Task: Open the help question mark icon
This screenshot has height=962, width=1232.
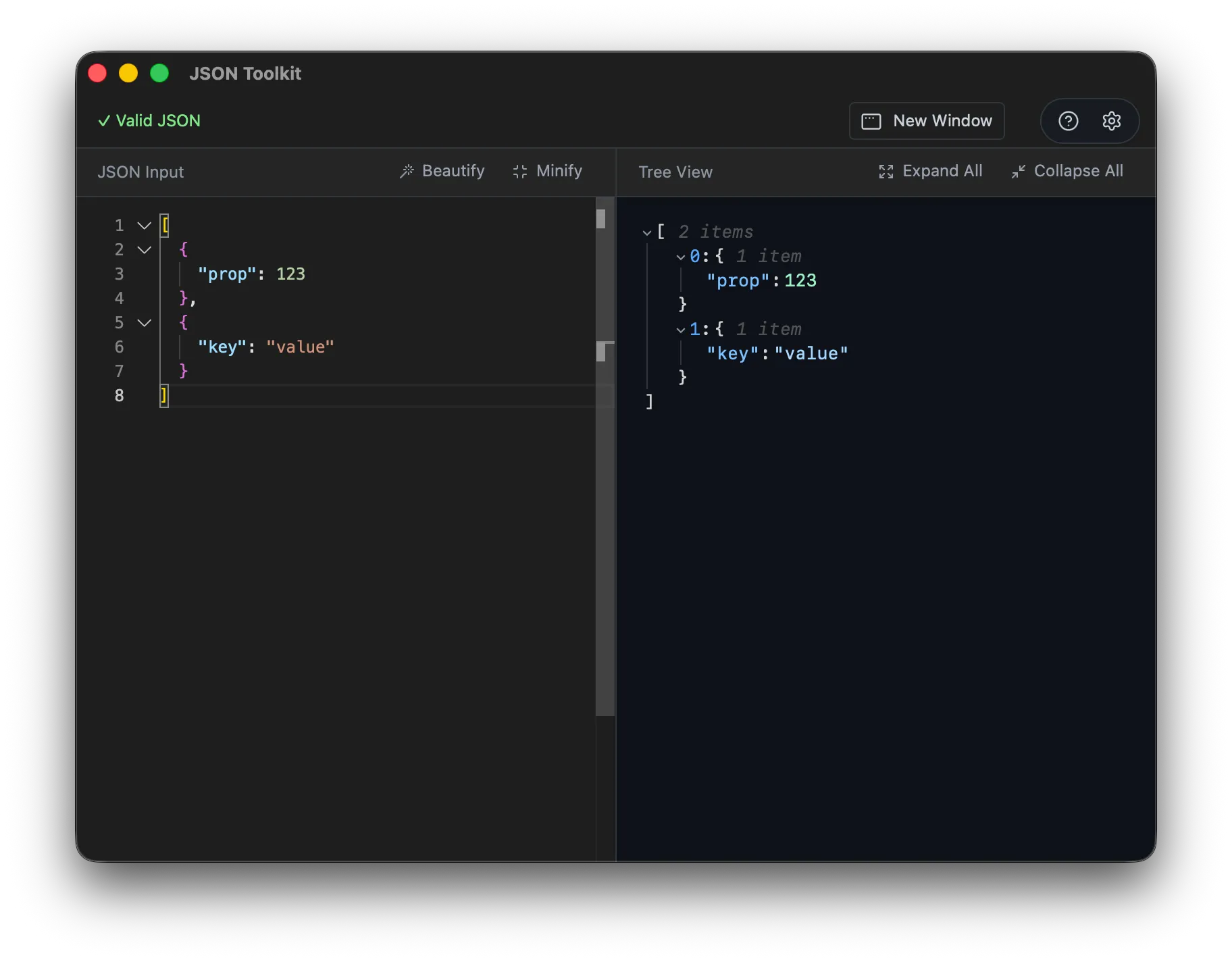Action: click(x=1067, y=121)
